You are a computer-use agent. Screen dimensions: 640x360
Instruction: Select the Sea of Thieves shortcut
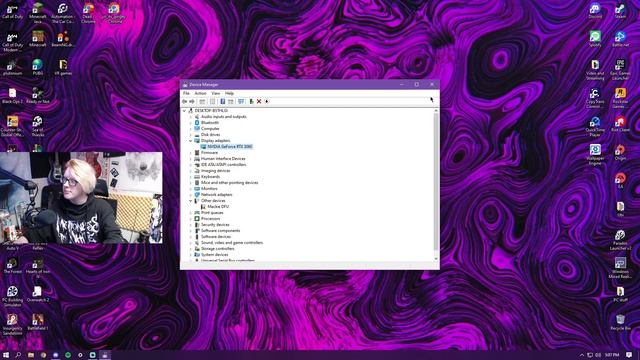[38, 126]
